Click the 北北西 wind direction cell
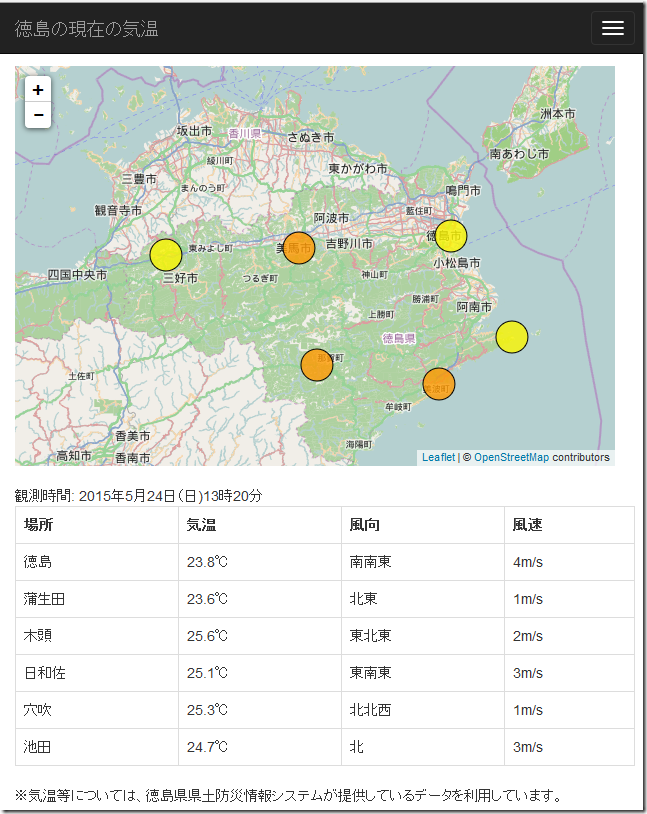The height and width of the screenshot is (814, 647). tap(423, 710)
